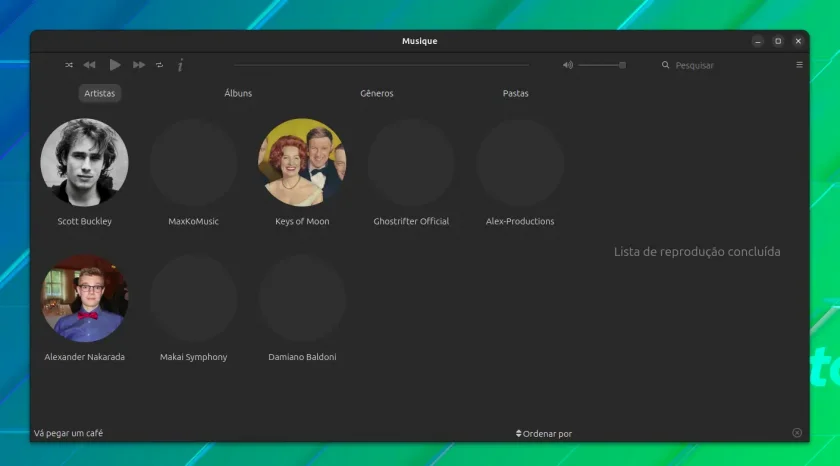Click the Makai Symphony name label

[x=193, y=357]
